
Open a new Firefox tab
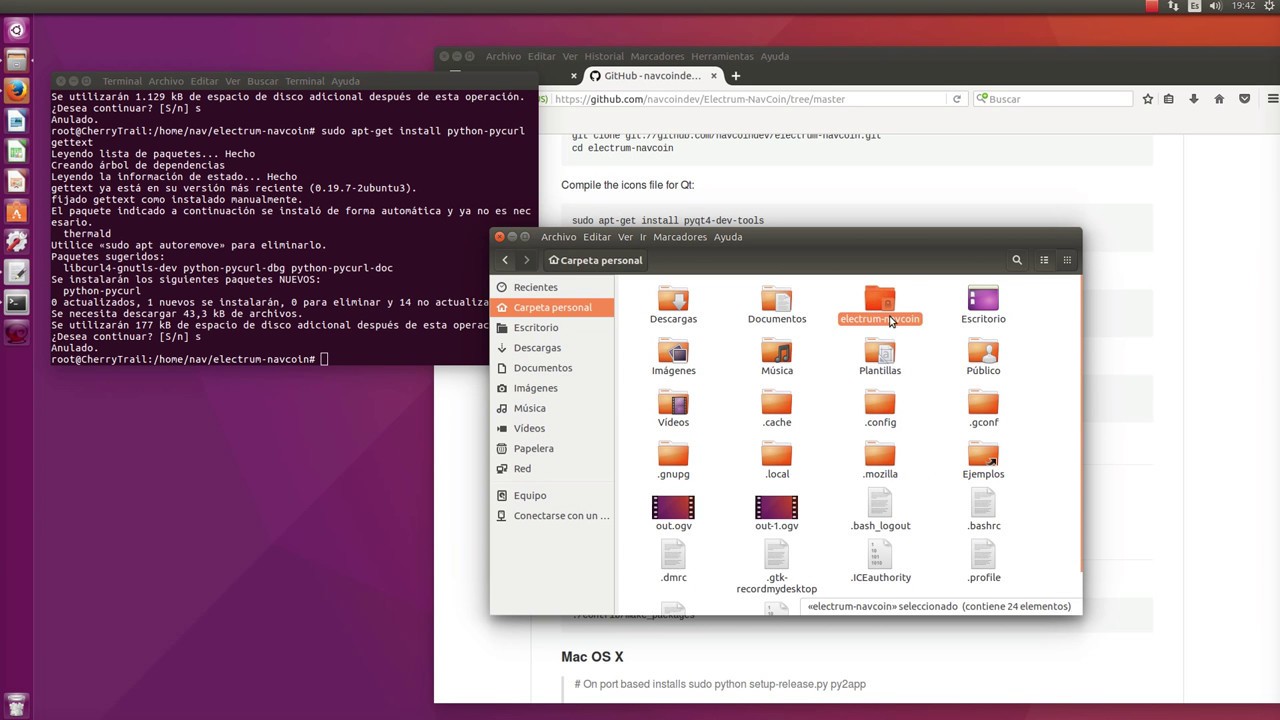[x=736, y=76]
